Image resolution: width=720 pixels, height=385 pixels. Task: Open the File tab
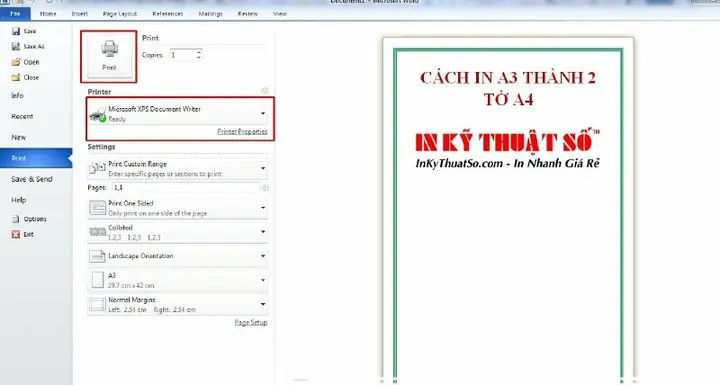[x=15, y=14]
